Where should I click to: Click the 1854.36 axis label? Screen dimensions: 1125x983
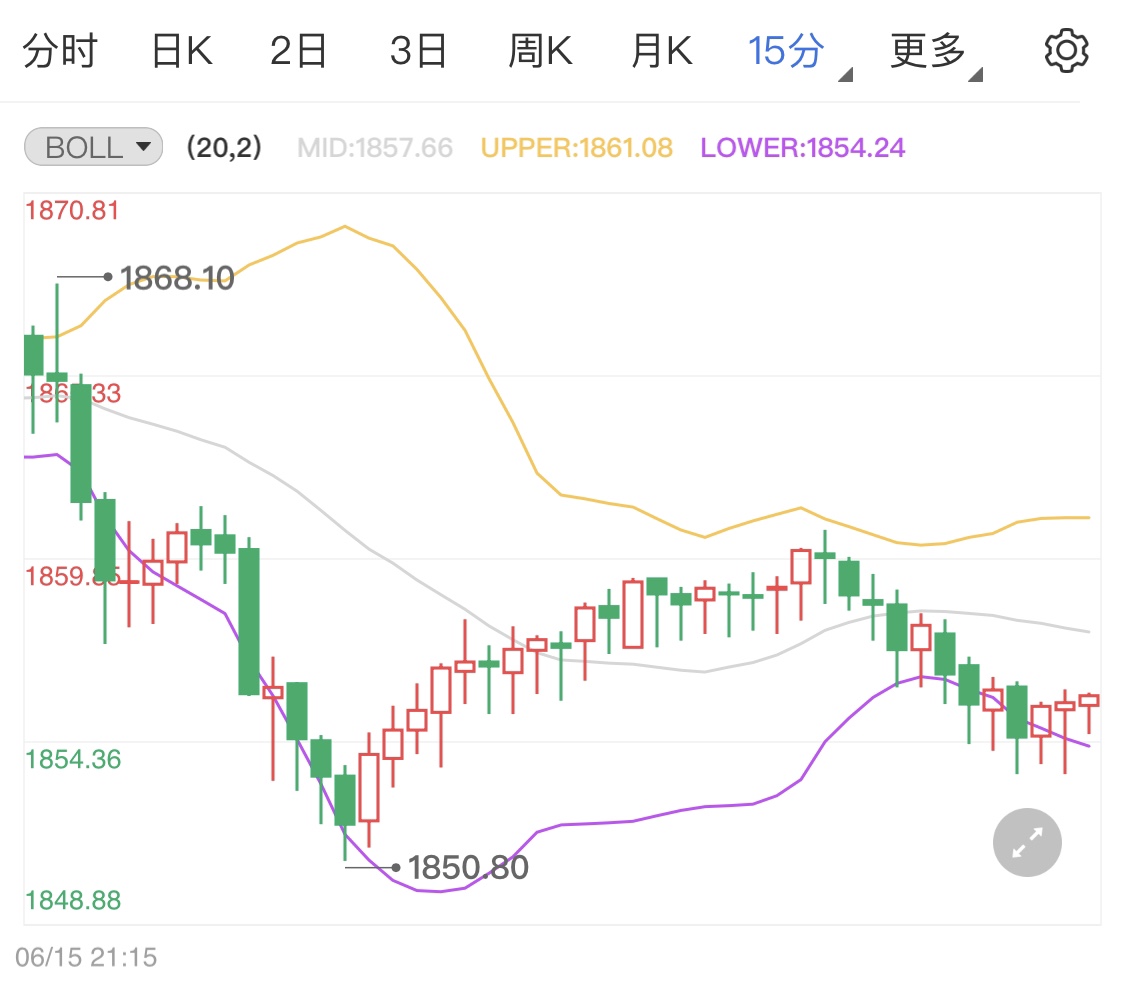pos(73,759)
